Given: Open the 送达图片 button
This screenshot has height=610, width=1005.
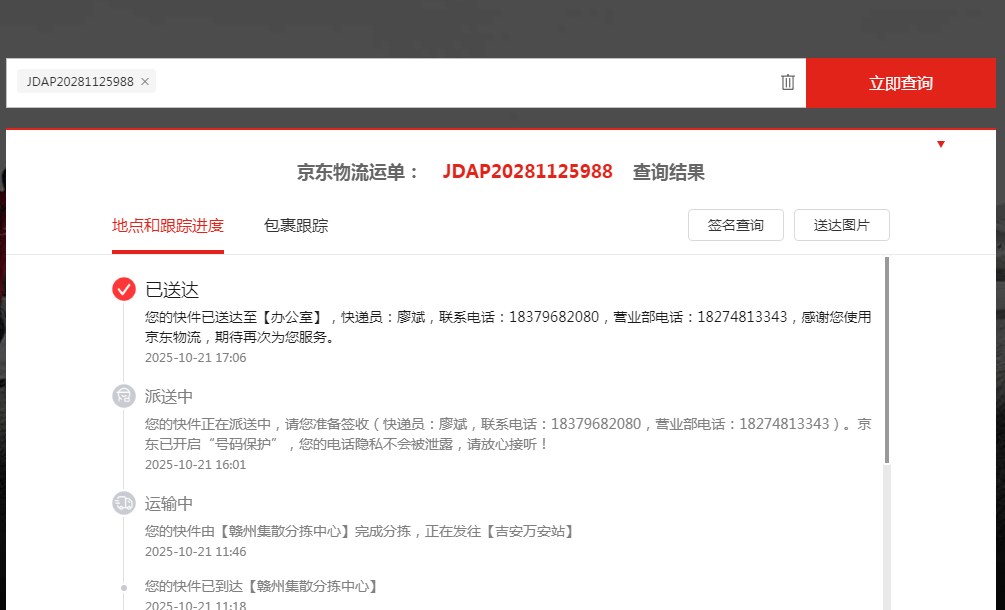Looking at the screenshot, I should tap(841, 225).
